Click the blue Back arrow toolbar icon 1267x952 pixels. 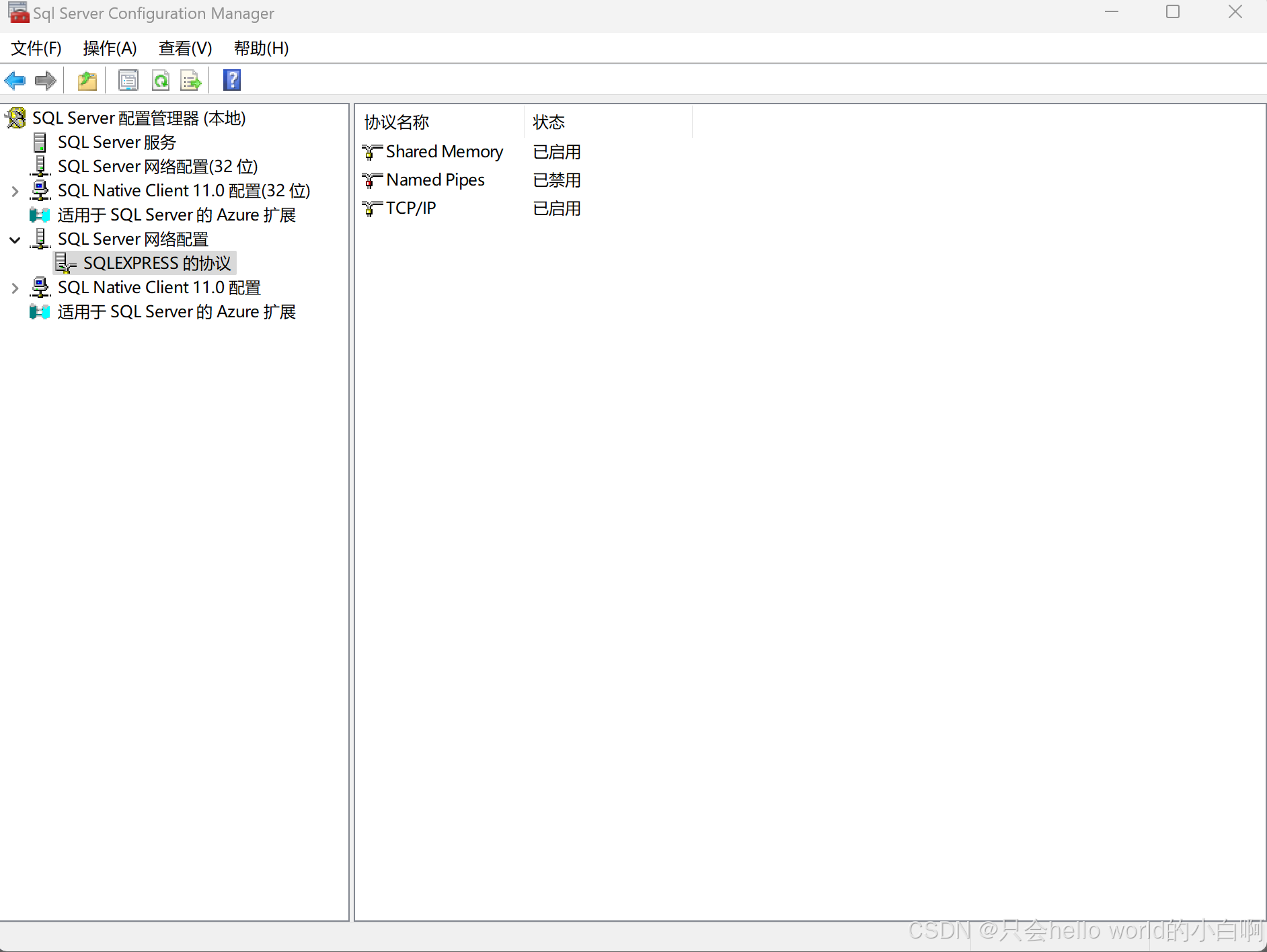(15, 81)
